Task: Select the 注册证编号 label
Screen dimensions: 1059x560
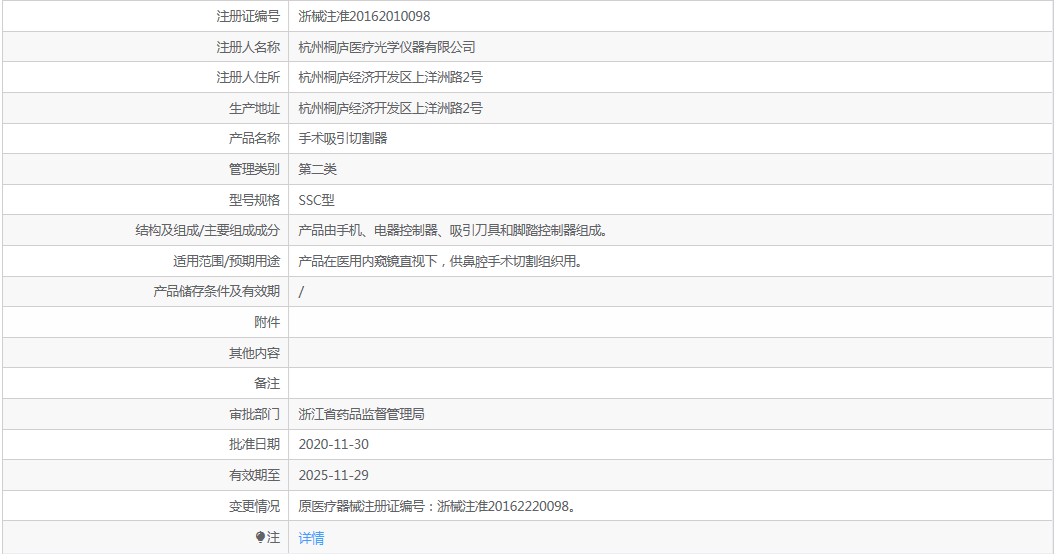Action: tap(248, 16)
